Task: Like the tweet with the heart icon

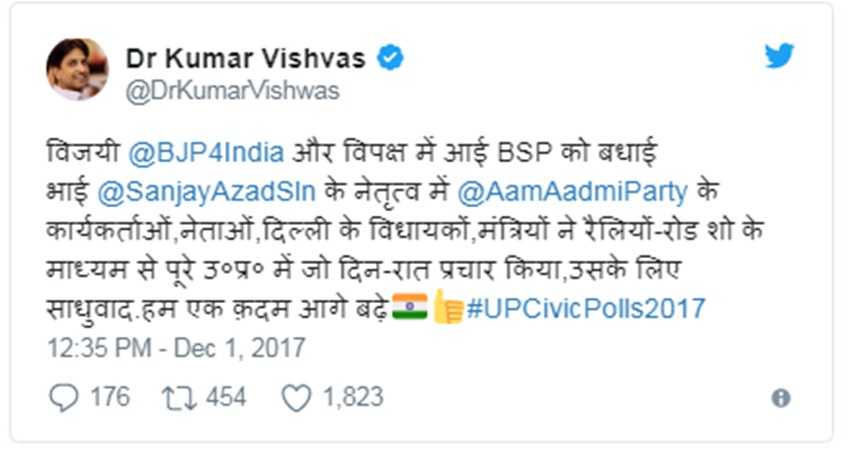Action: (296, 398)
